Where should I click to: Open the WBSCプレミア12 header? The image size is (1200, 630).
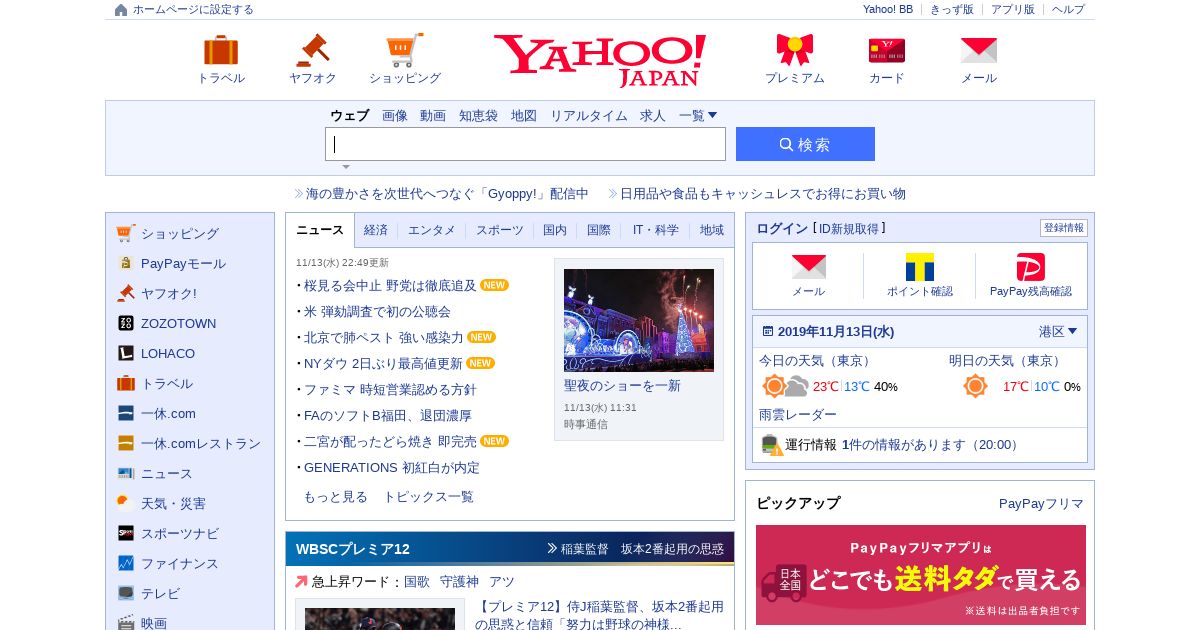(x=353, y=548)
